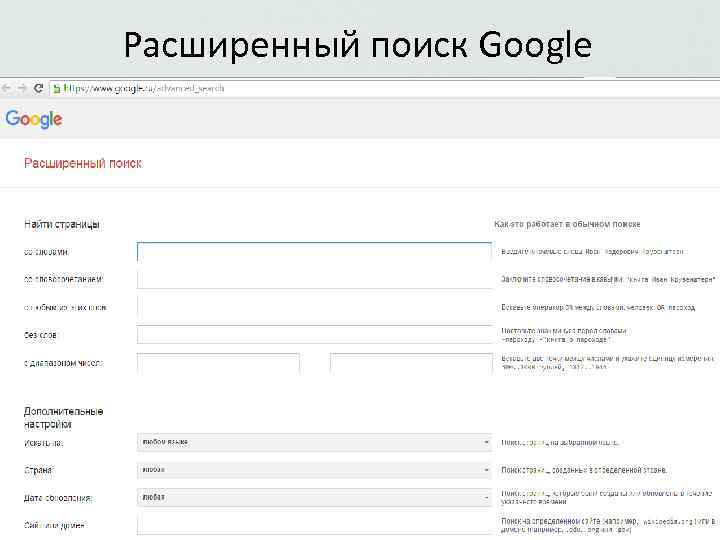Image resolution: width=720 pixels, height=540 pixels.
Task: Open the "Дата обновления" dropdown
Action: pos(314,498)
